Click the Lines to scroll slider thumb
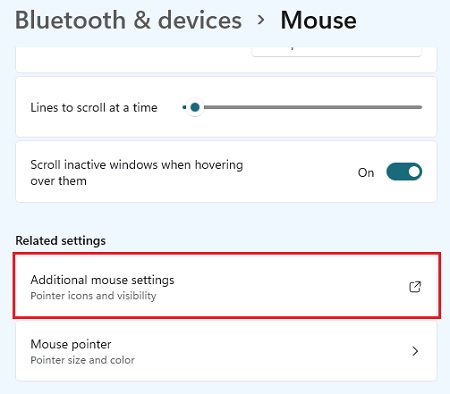The width and height of the screenshot is (450, 394). pyautogui.click(x=195, y=107)
